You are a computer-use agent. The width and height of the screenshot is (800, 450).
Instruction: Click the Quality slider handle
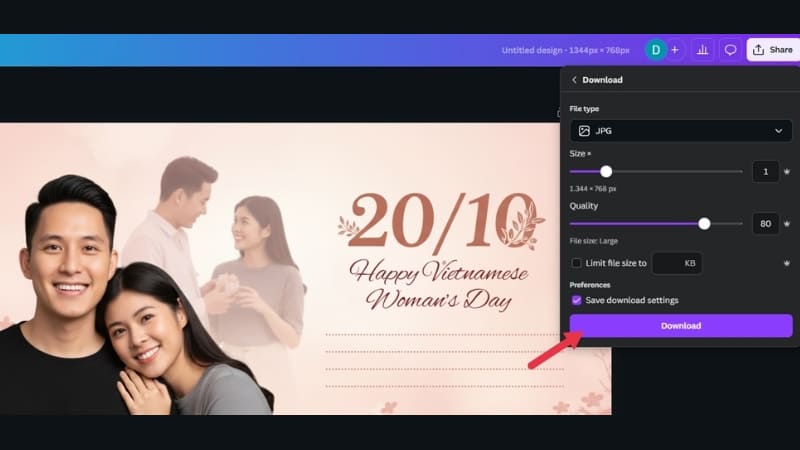pyautogui.click(x=704, y=224)
